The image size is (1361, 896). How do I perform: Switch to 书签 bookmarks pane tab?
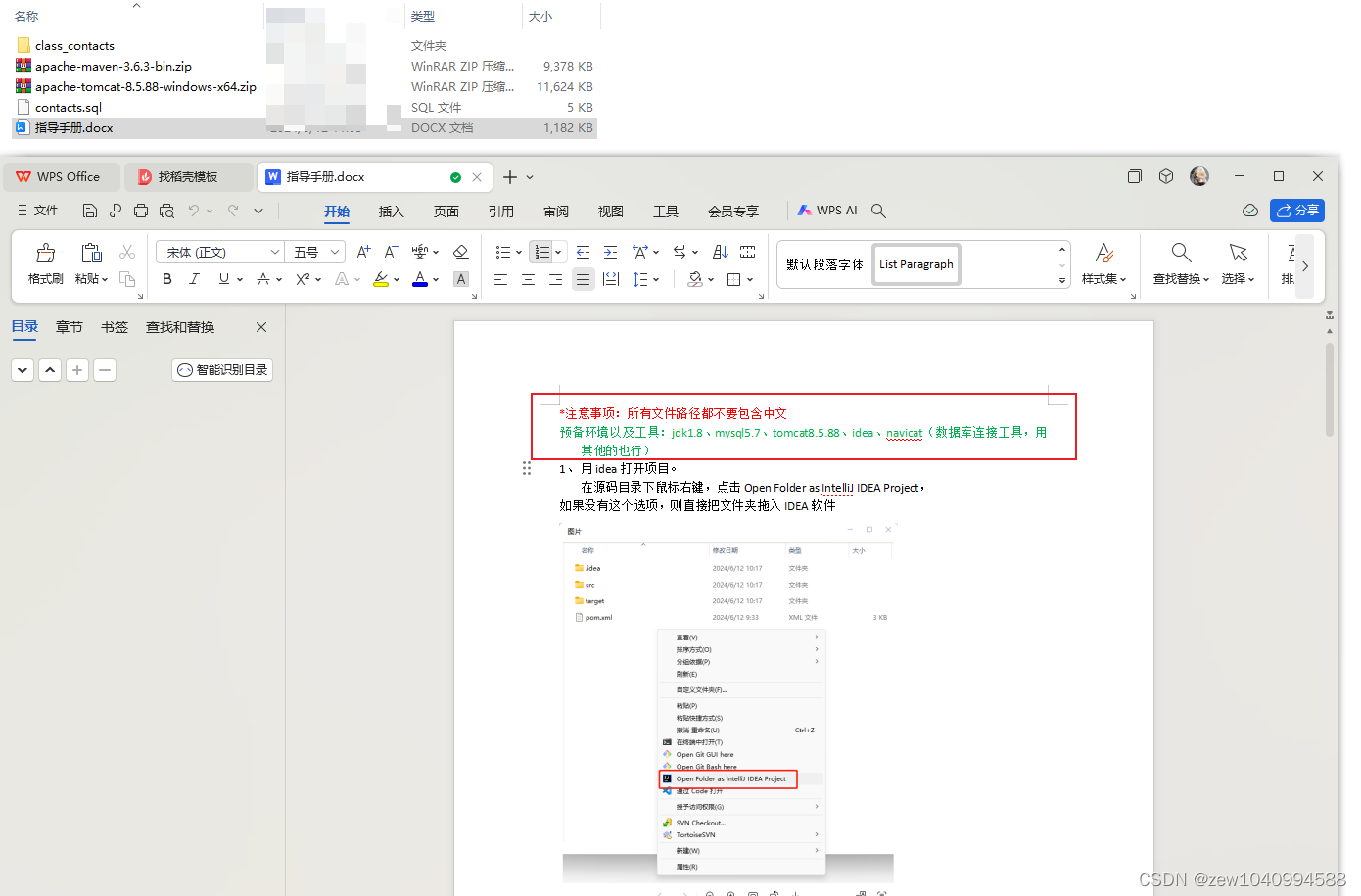point(115,327)
